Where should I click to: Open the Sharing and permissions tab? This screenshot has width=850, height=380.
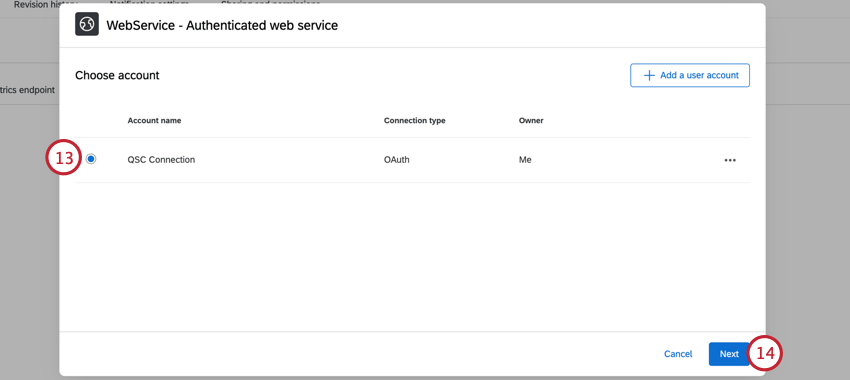point(271,3)
